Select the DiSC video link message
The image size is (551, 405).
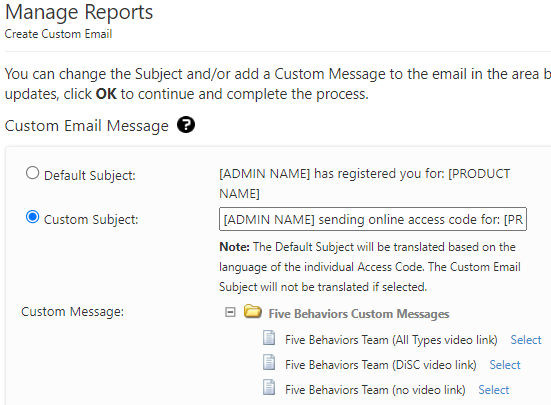click(x=505, y=365)
